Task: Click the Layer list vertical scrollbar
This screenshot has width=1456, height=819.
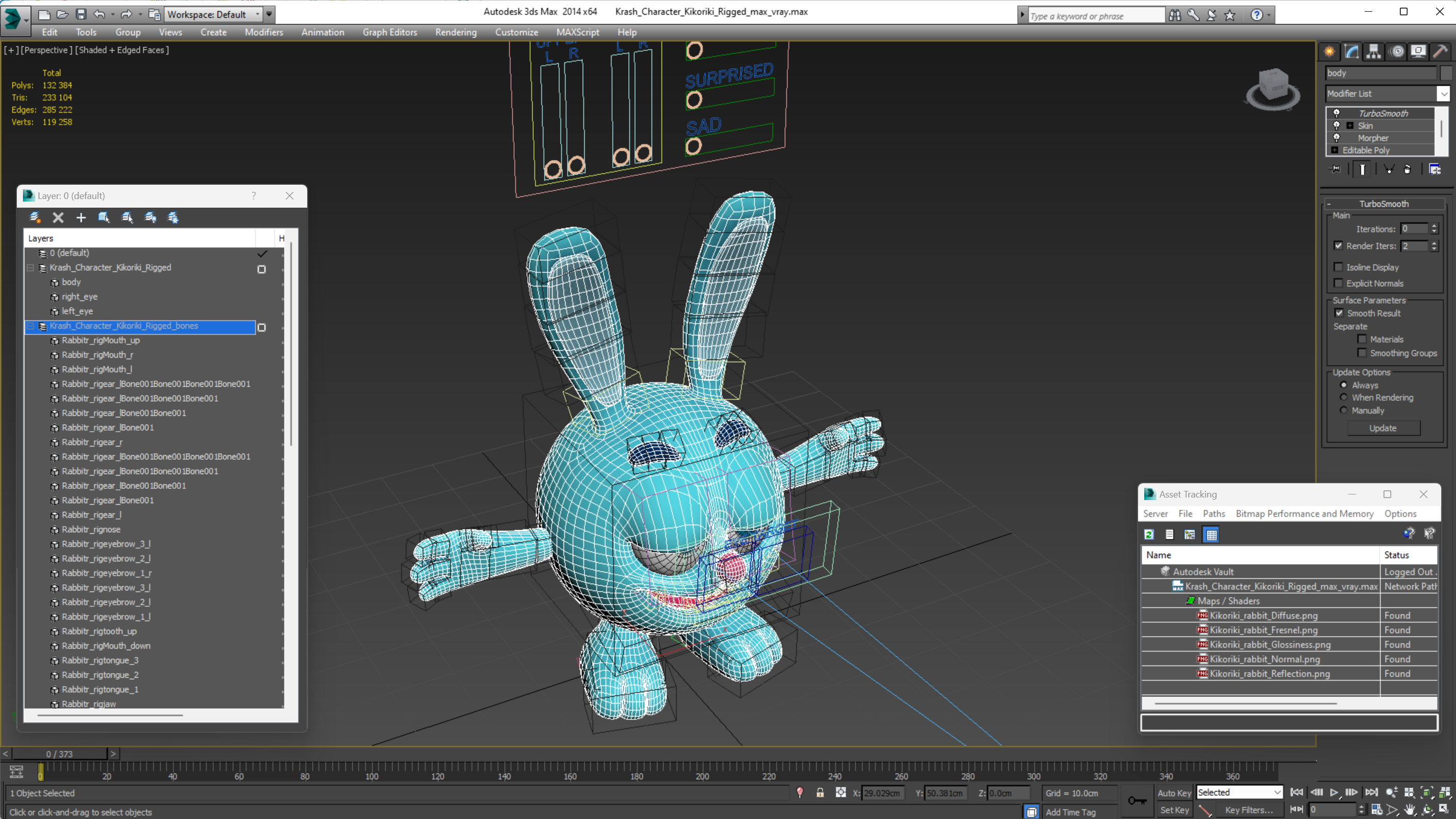Action: [290, 345]
